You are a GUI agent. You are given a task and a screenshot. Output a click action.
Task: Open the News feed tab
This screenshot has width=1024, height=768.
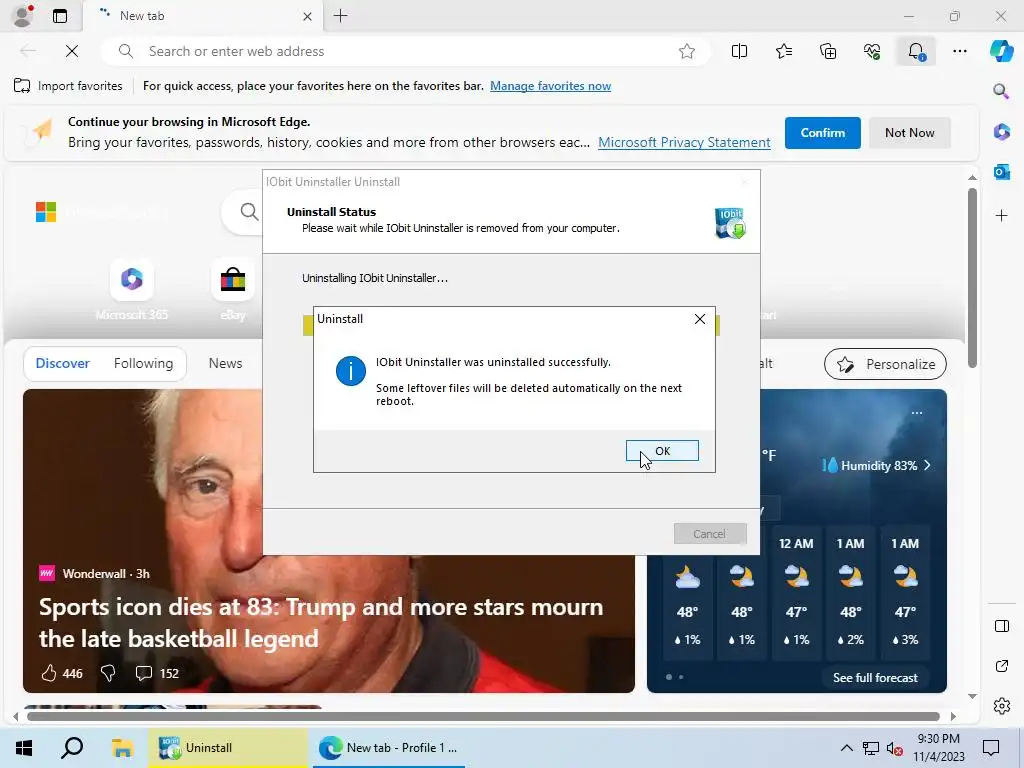(225, 363)
